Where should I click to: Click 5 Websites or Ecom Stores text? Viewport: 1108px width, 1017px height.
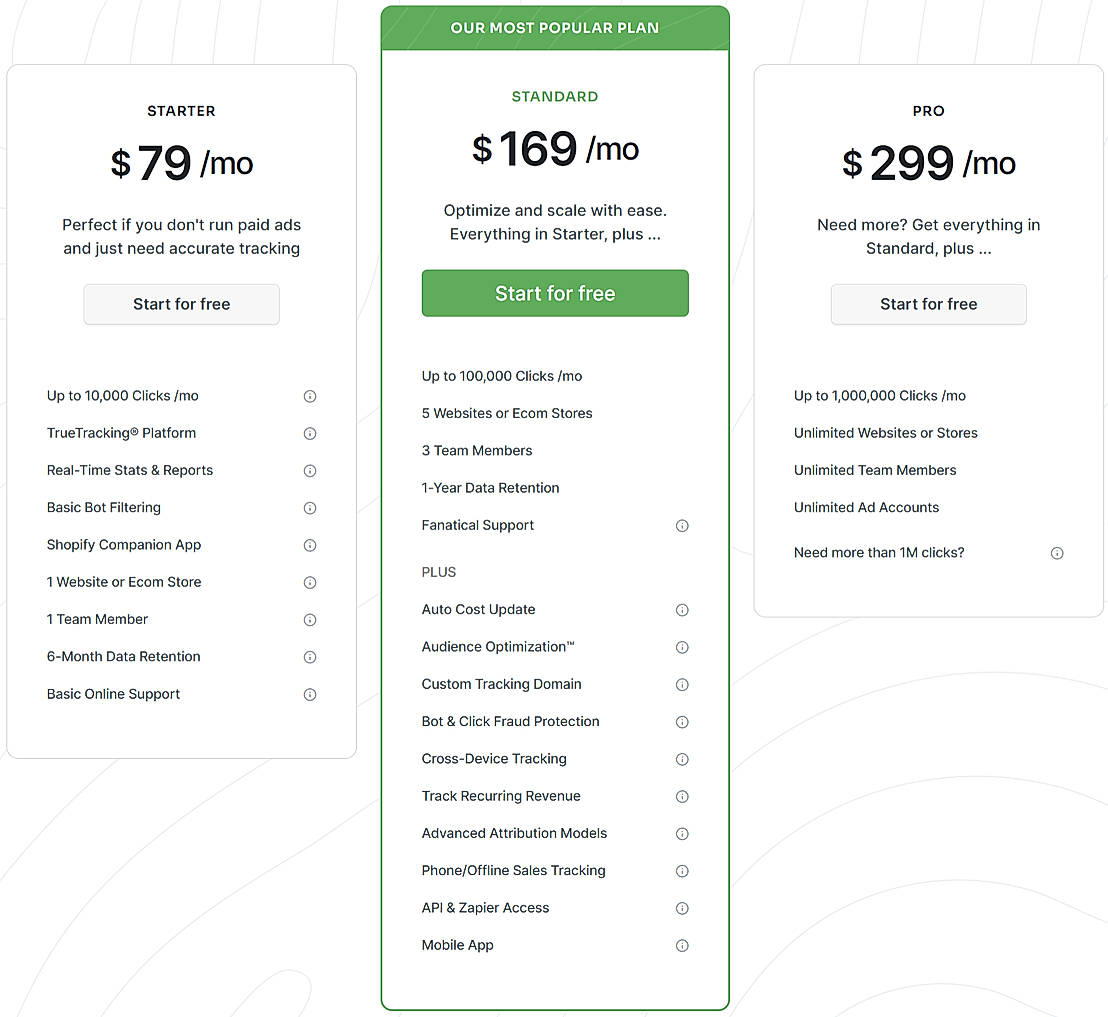tap(507, 413)
